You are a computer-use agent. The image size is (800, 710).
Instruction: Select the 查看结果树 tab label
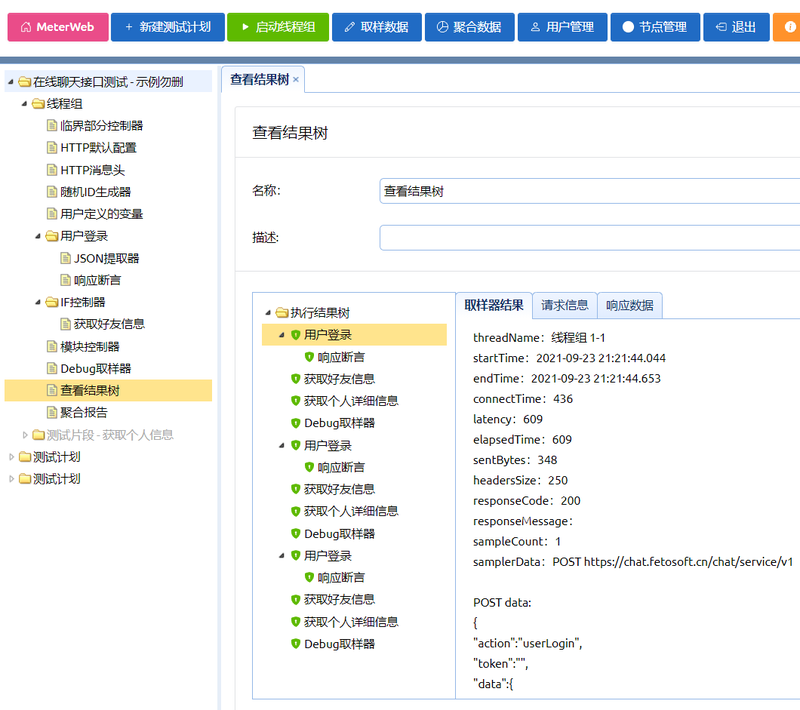tap(259, 80)
